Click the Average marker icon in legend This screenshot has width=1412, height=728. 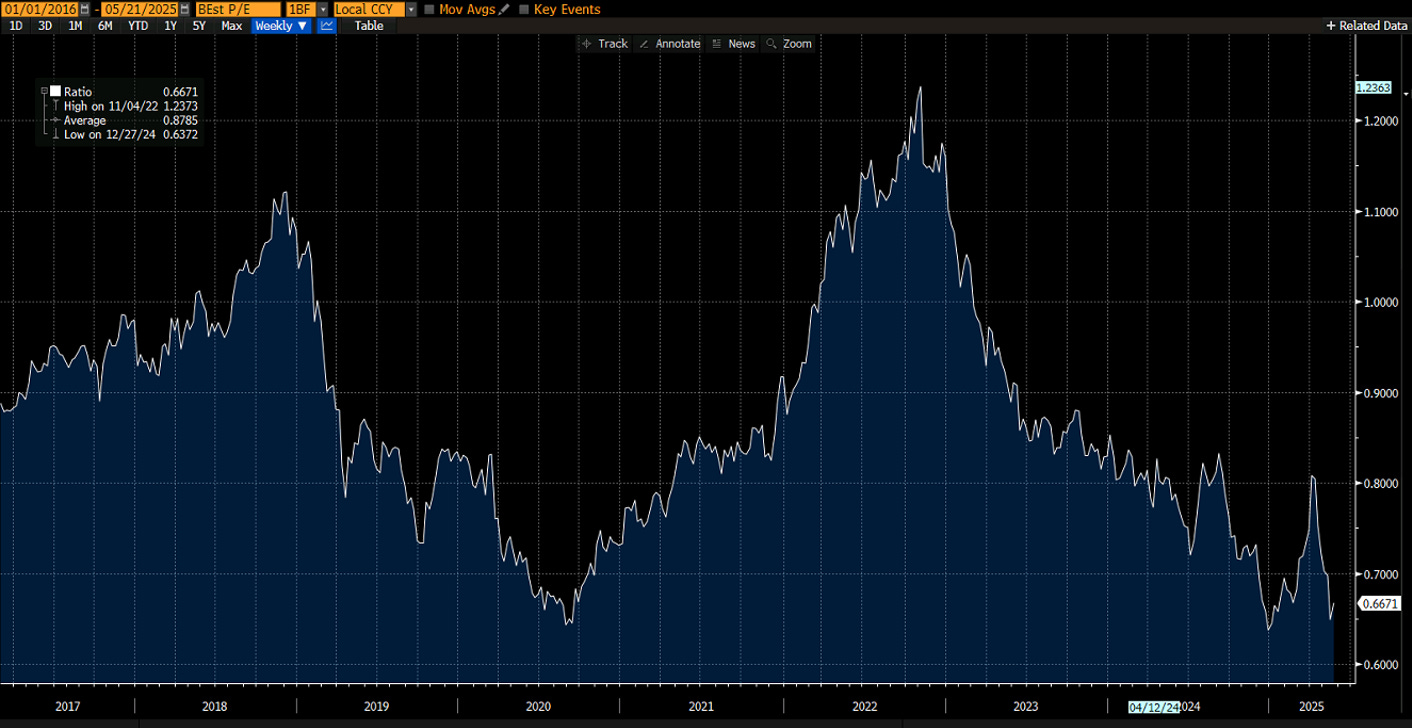click(55, 120)
